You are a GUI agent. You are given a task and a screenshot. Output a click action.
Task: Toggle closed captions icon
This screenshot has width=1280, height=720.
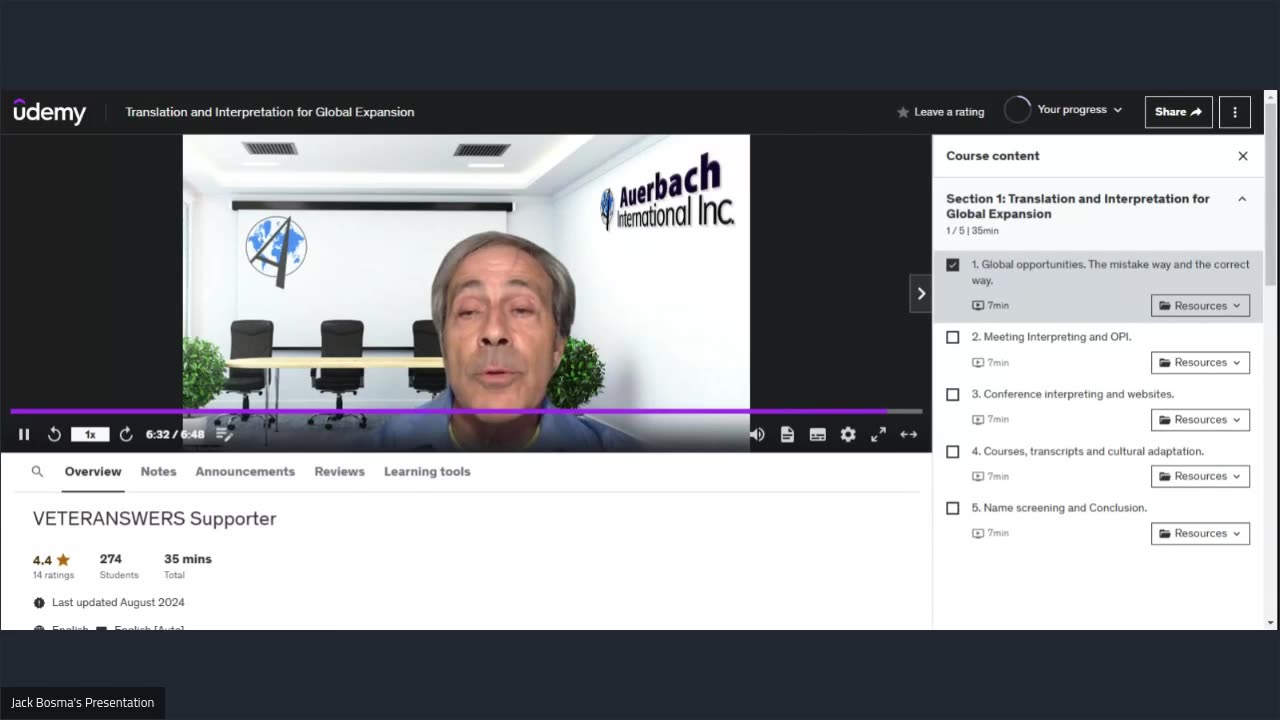coord(818,434)
